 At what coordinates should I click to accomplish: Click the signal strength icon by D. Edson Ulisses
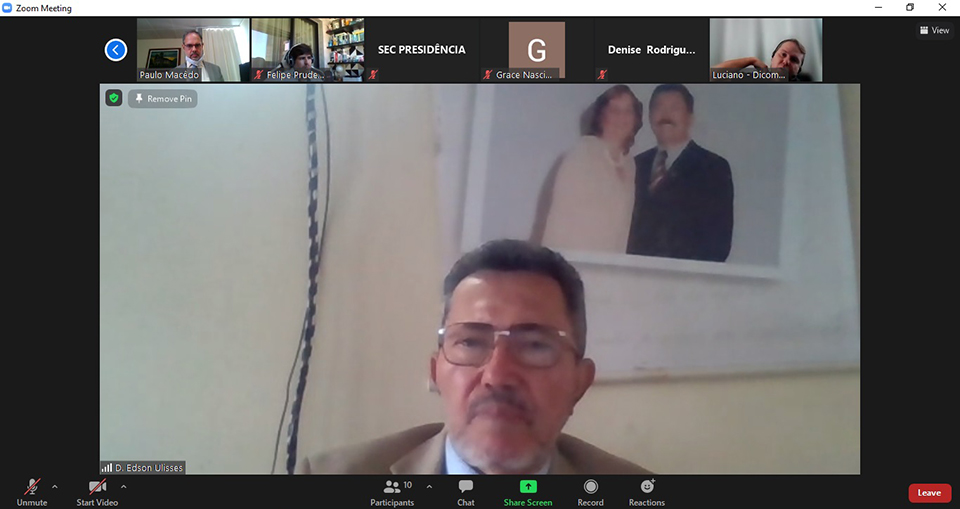coord(107,468)
